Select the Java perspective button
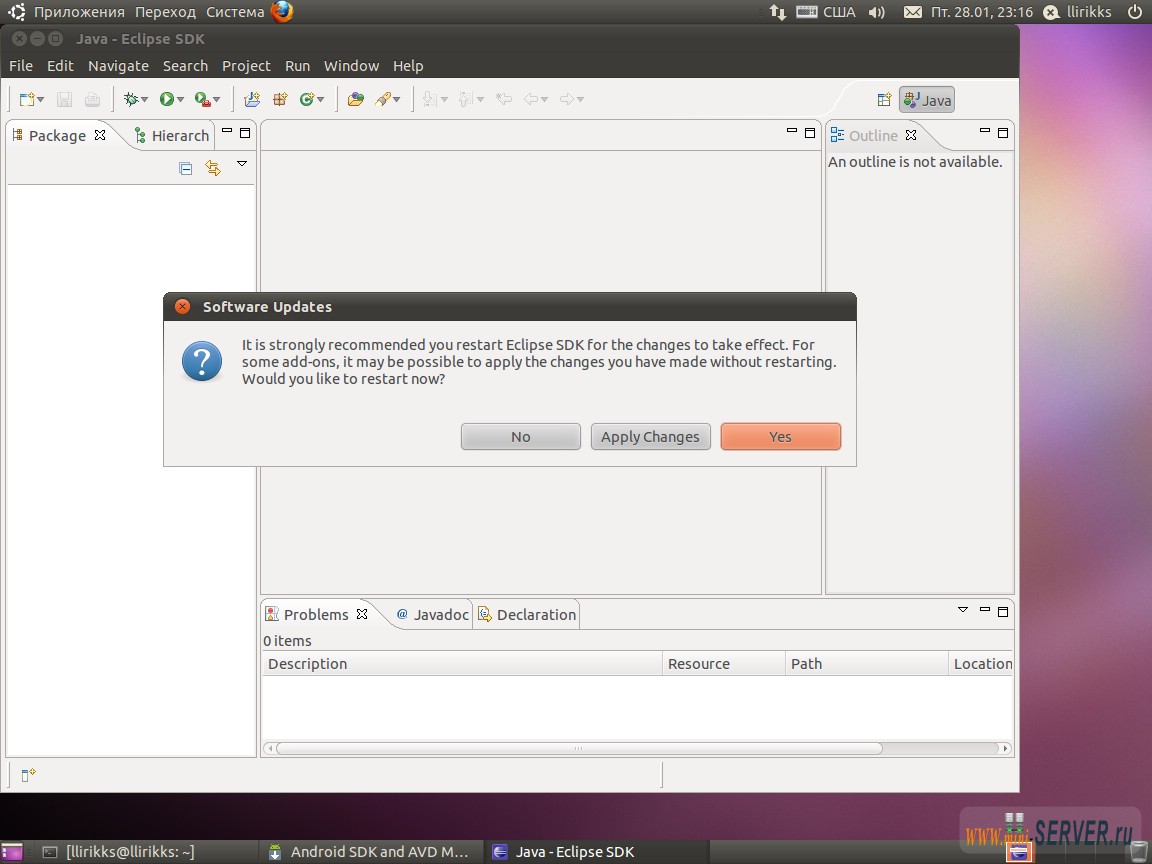The width and height of the screenshot is (1152, 864). pyautogui.click(x=927, y=100)
